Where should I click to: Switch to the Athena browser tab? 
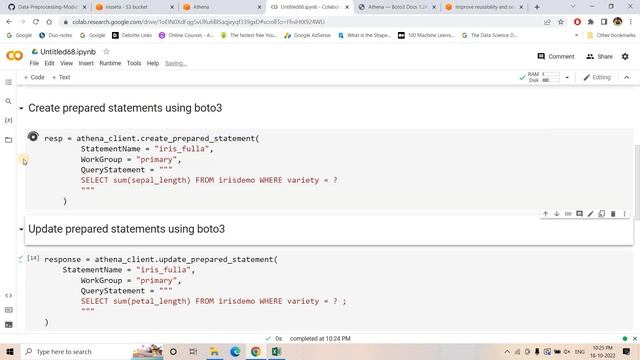pos(222,7)
